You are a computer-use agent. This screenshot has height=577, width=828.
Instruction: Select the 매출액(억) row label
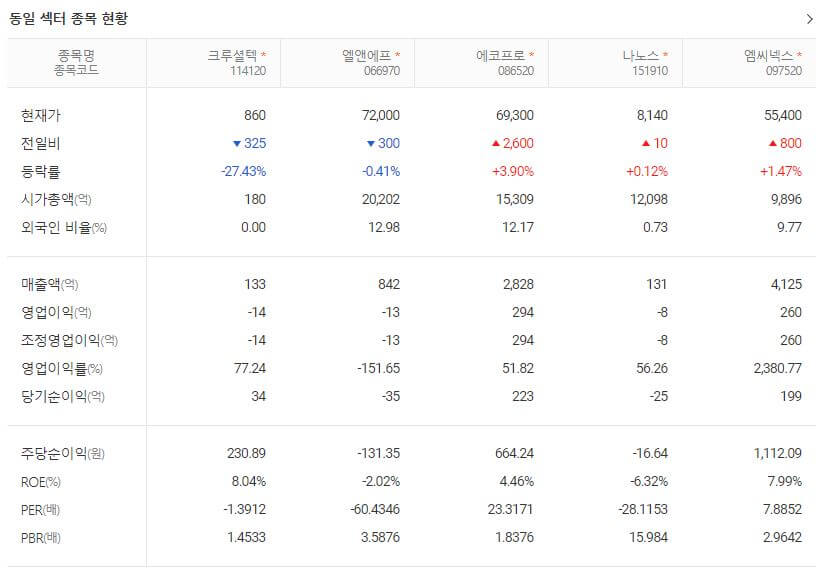click(50, 284)
